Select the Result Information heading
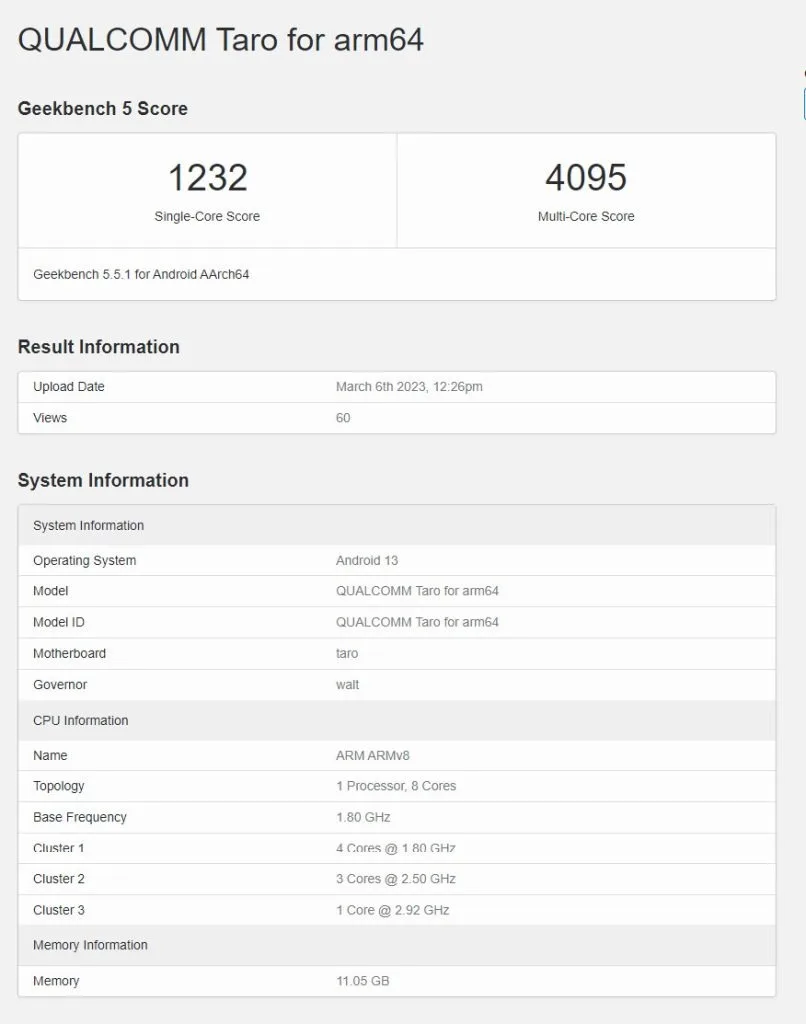Viewport: 806px width, 1024px height. 98,347
